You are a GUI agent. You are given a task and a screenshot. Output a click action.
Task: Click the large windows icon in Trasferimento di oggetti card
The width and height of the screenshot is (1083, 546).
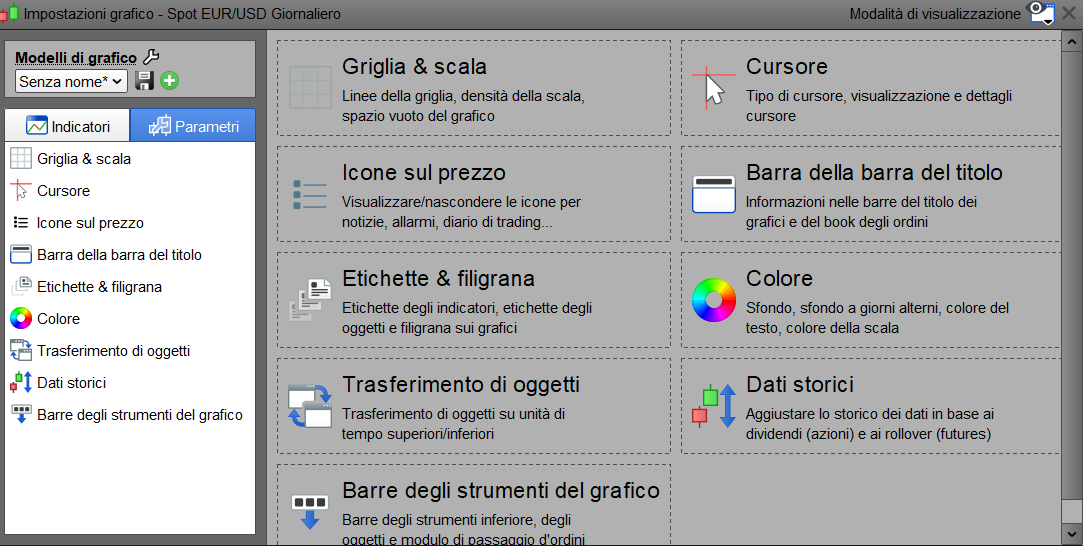[x=310, y=406]
